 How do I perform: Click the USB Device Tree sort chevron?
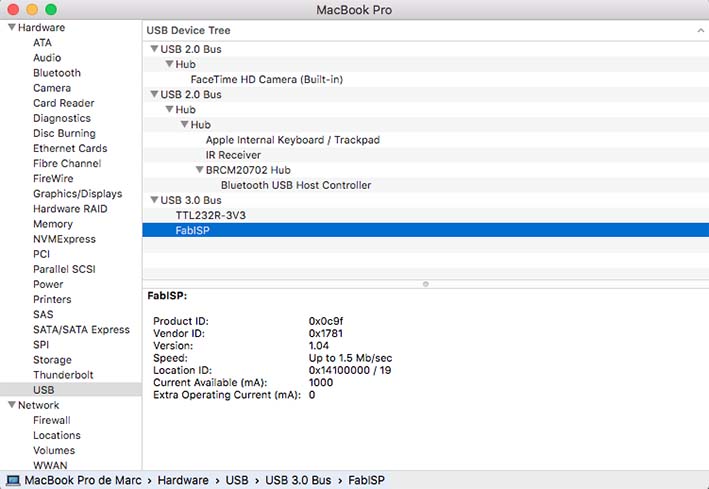click(700, 30)
